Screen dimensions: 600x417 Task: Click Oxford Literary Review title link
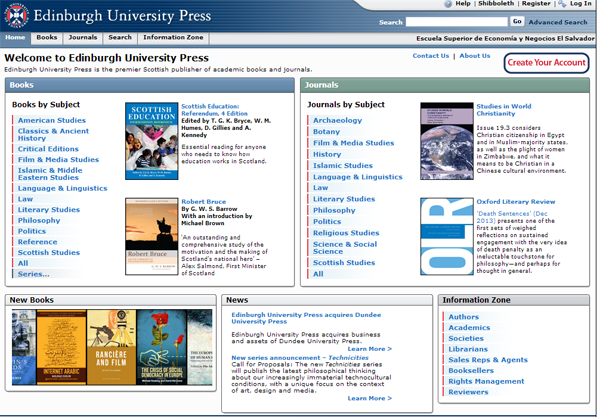515,202
